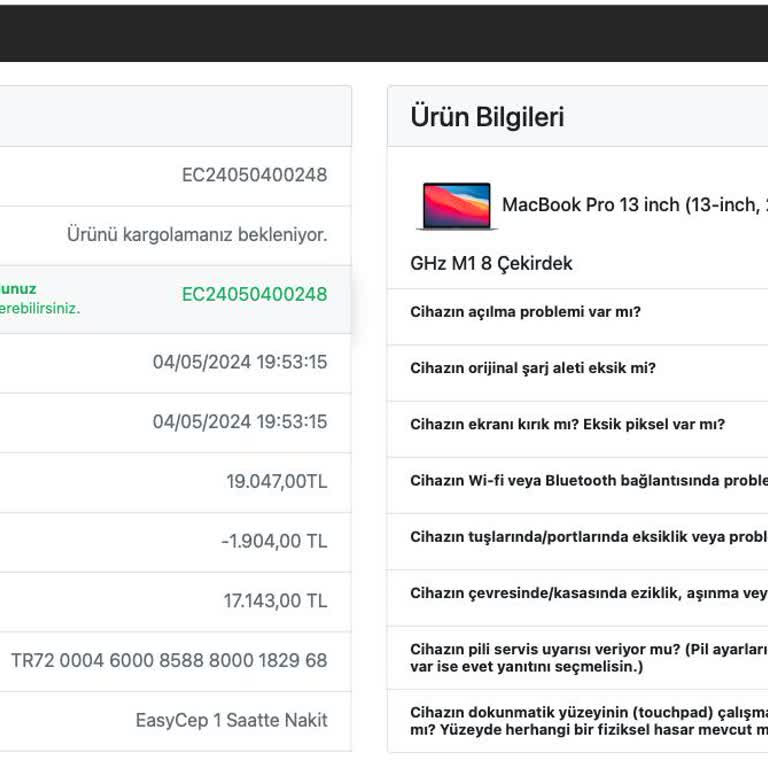This screenshot has width=768, height=768.
Task: Select the IBAN TR72 0004 6000 8588 8000 1829 68
Action: point(169,660)
